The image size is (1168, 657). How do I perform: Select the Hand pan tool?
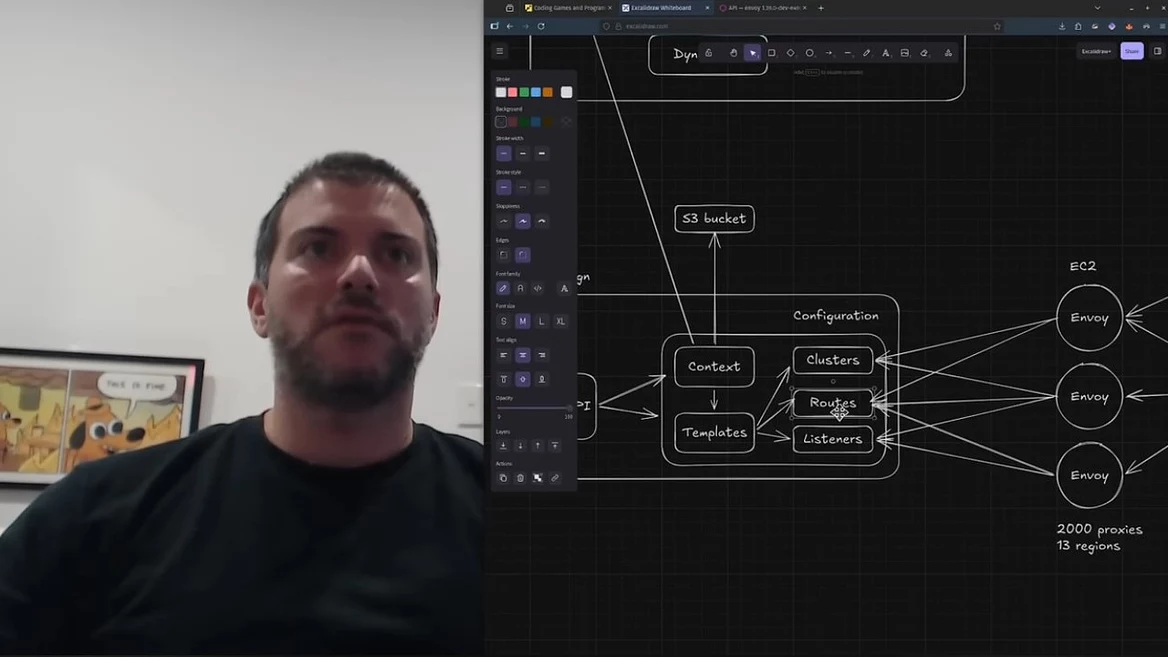coord(733,53)
